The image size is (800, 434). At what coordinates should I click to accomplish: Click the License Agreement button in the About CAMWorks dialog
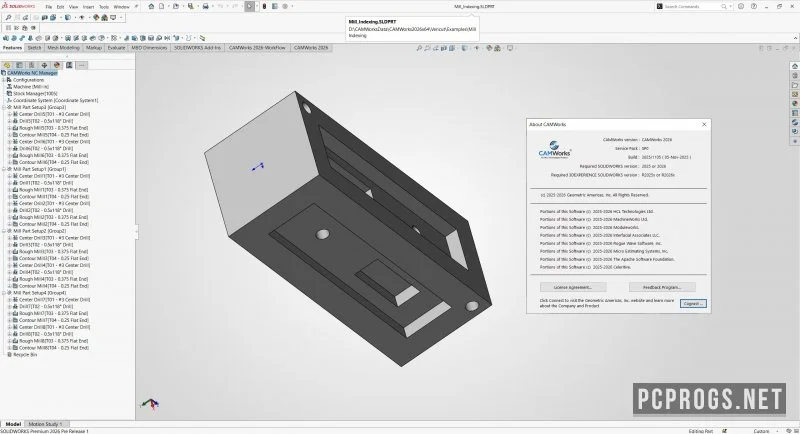[x=573, y=288]
